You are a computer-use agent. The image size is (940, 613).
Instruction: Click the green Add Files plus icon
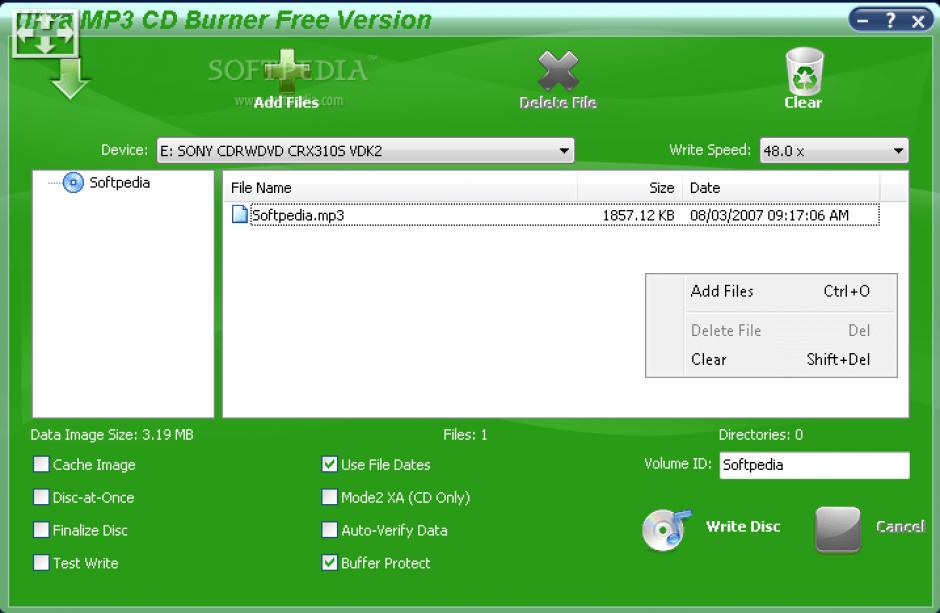tap(287, 72)
